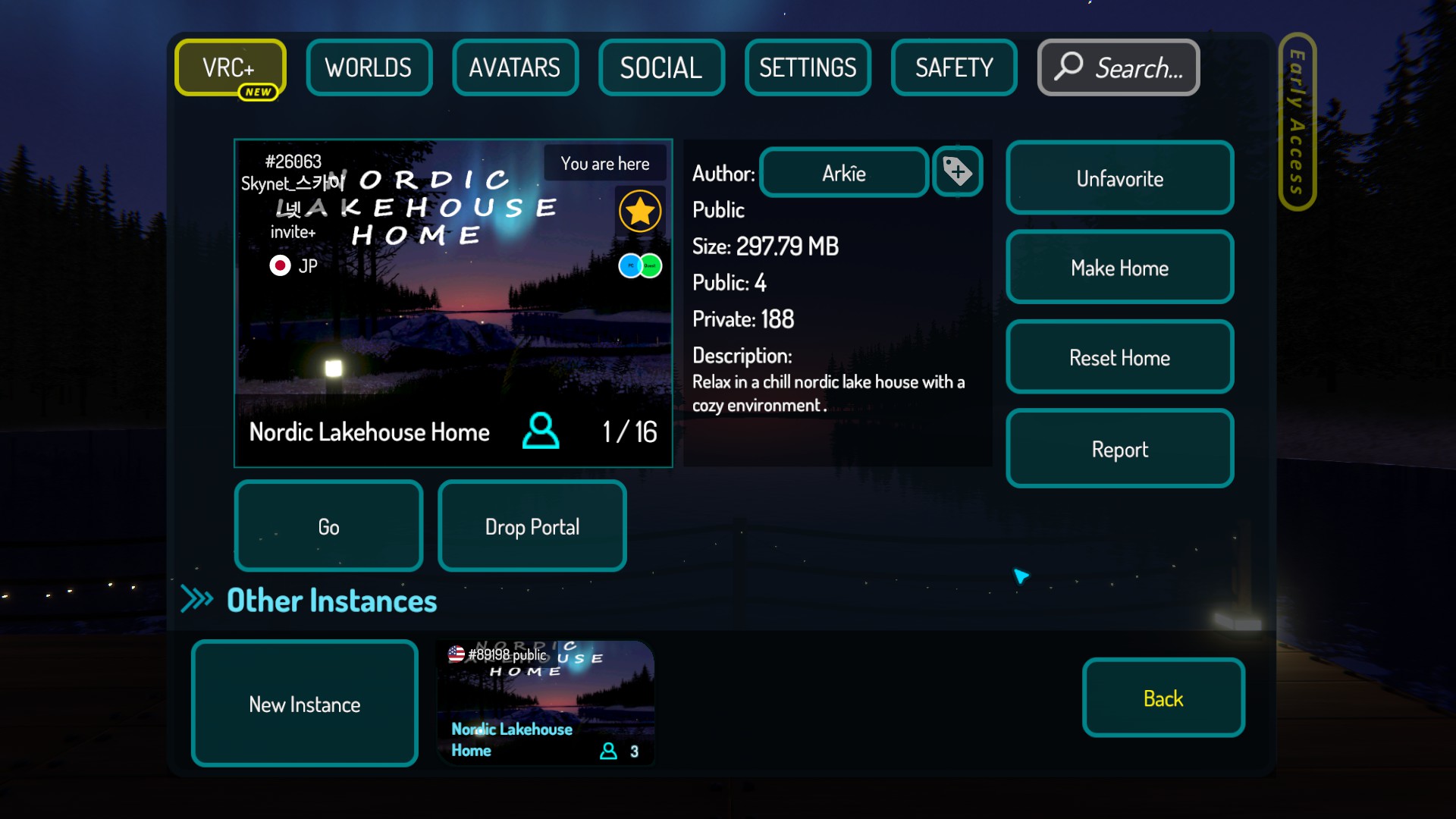
Task: View author Arkîe's profile
Action: (844, 173)
